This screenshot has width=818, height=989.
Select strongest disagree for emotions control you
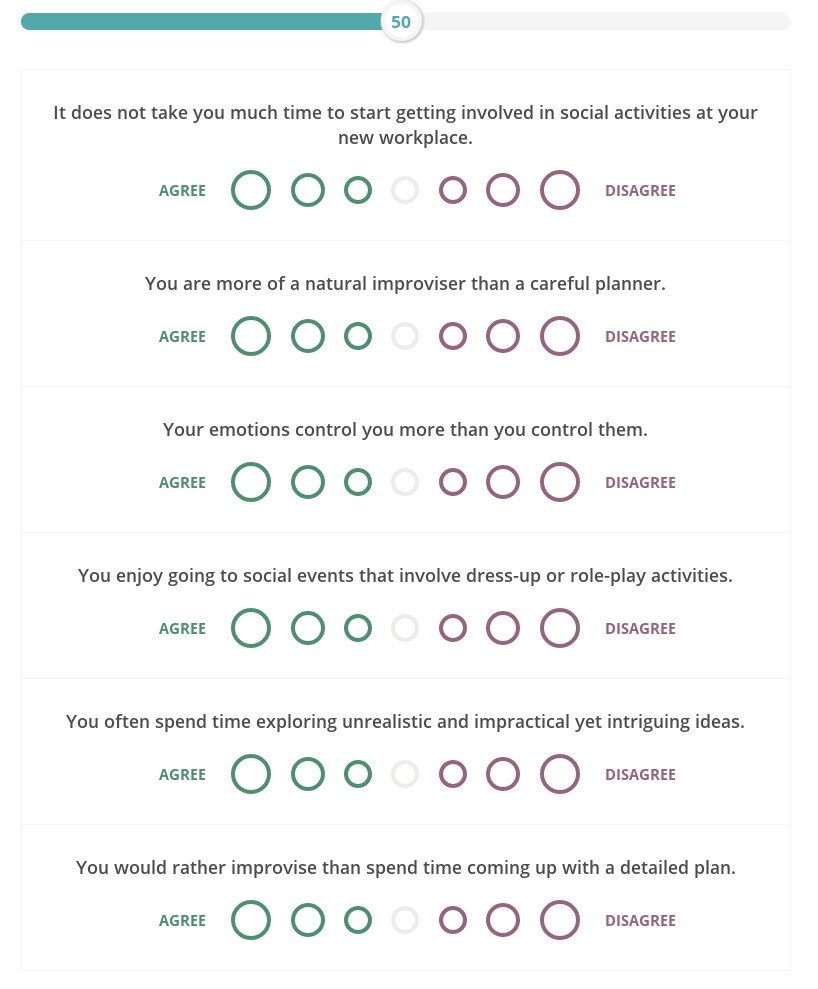pyautogui.click(x=559, y=482)
